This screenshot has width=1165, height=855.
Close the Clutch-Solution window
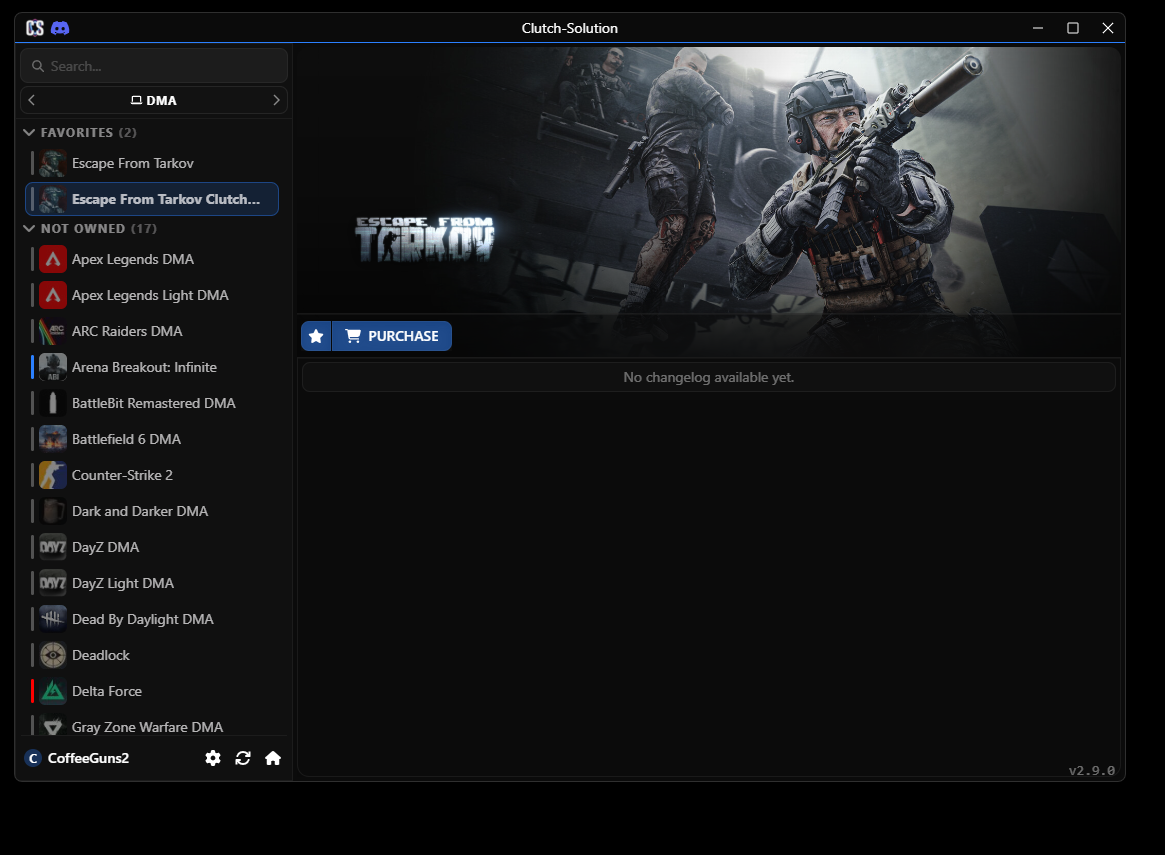[1108, 28]
